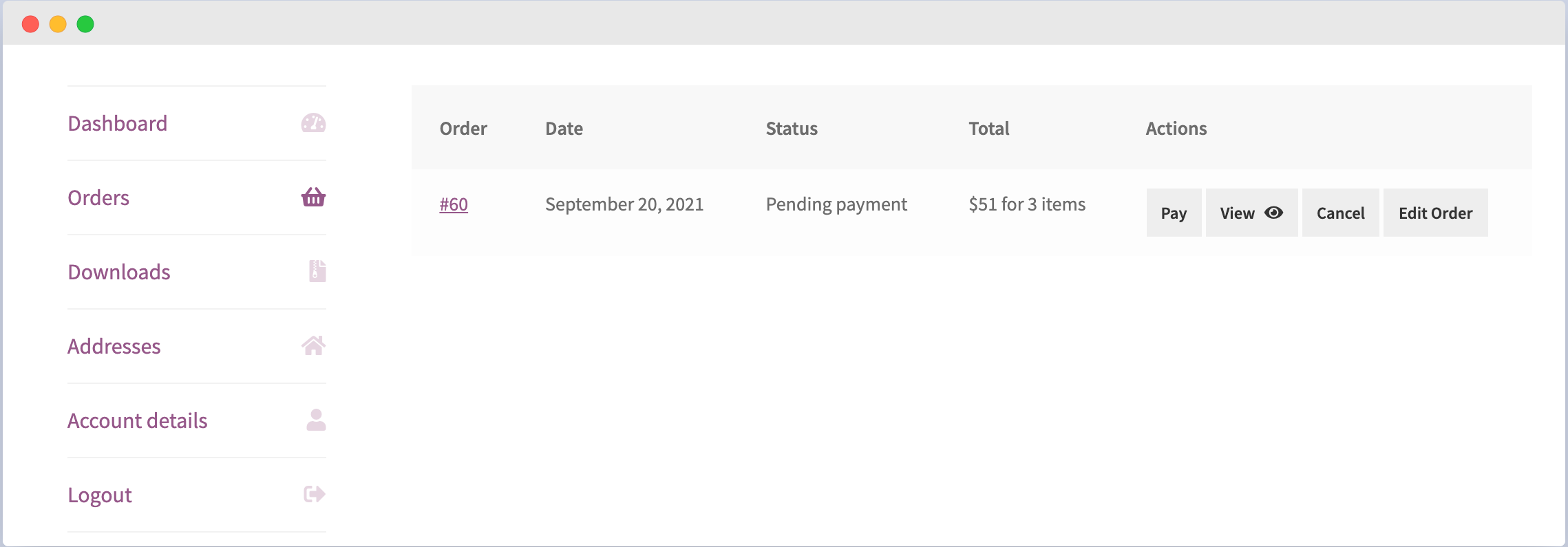Viewport: 1568px width, 547px height.
Task: Click the green zoom traffic light
Action: pos(84,24)
